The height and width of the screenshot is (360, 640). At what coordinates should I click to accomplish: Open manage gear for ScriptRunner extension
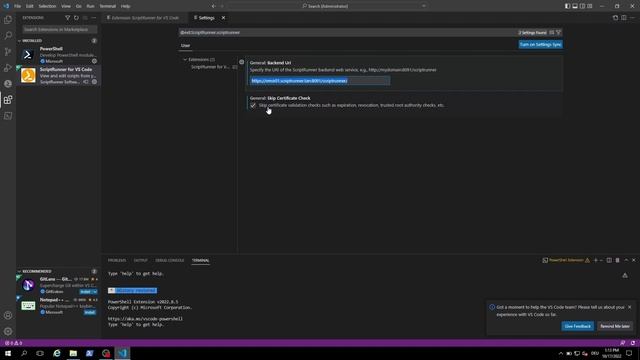[x=94, y=82]
